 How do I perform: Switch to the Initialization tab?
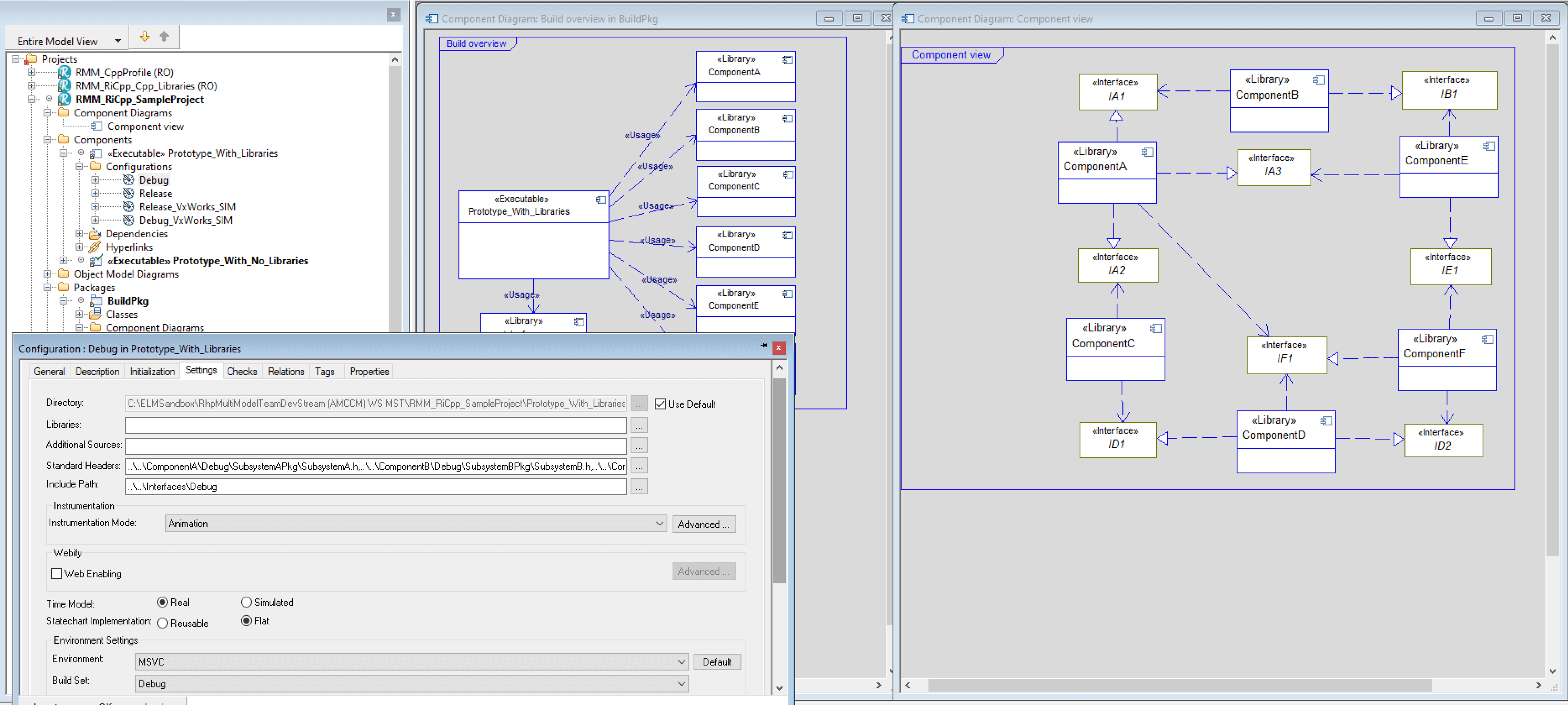tap(152, 371)
